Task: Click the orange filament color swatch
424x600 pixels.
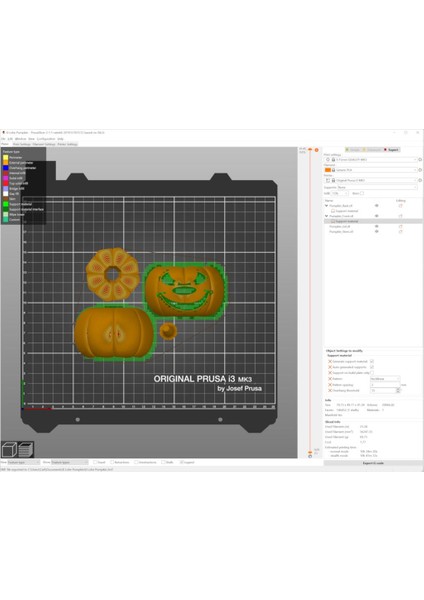Action: 328,170
